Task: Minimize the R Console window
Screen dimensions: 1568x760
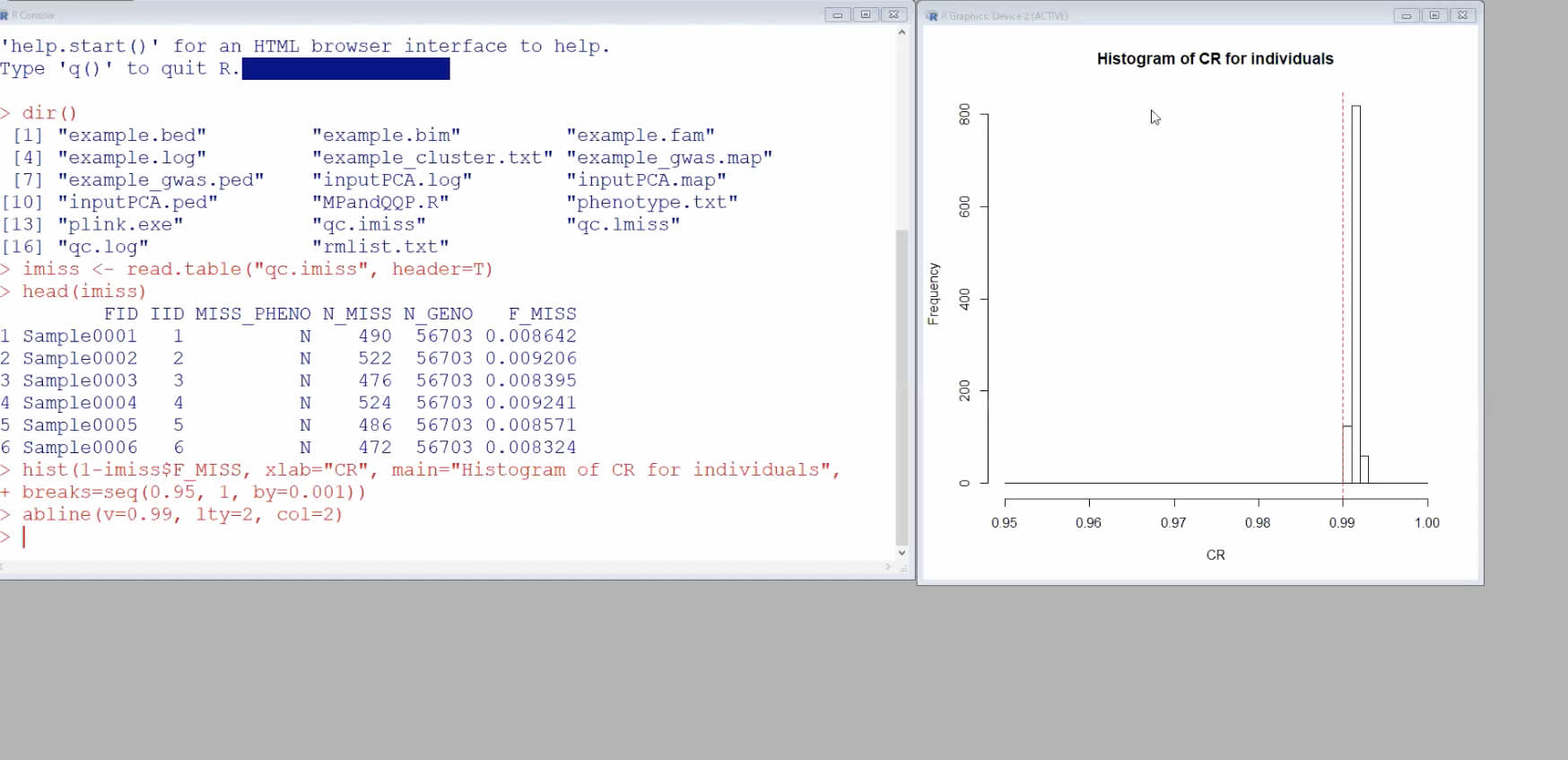Action: tap(837, 15)
